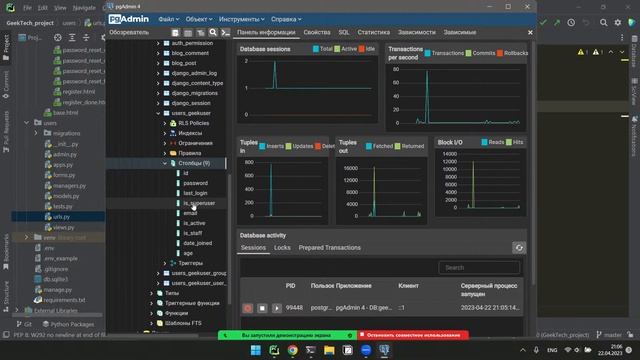The height and width of the screenshot is (360, 640).
Task: Click the master branch indicator in PyCharm
Action: coord(609,335)
